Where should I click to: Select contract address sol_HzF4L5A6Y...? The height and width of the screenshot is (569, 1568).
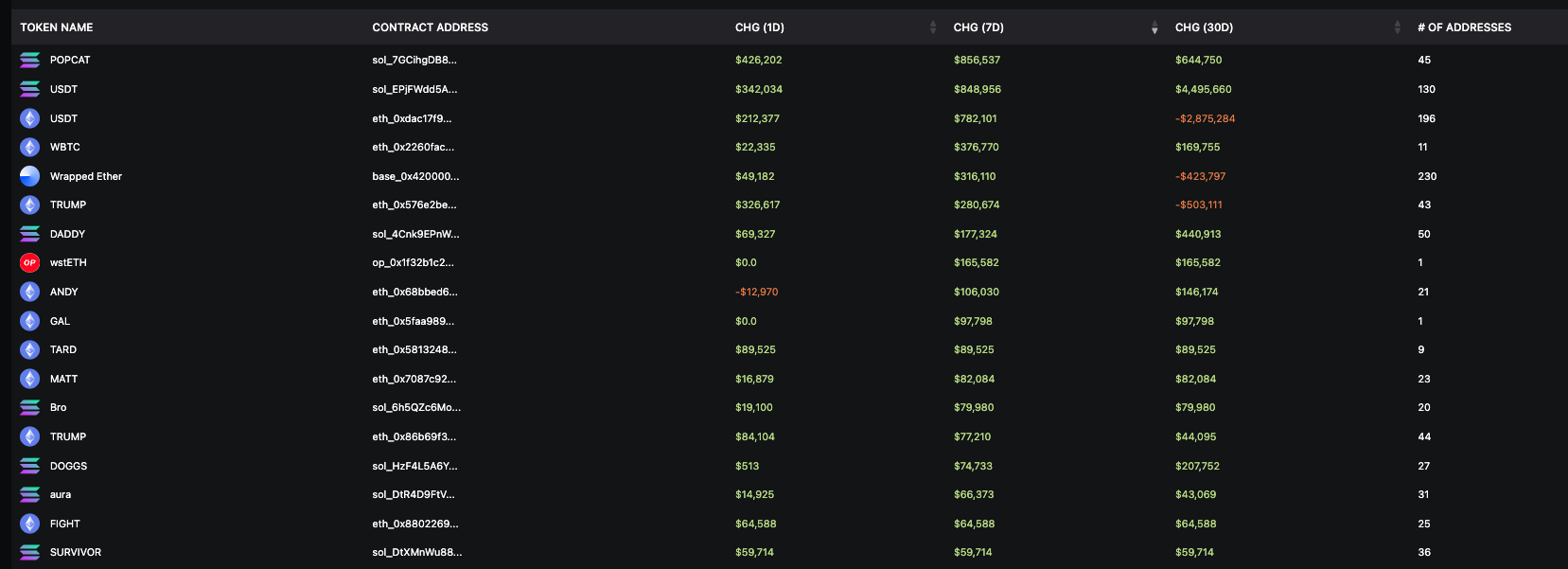click(414, 466)
